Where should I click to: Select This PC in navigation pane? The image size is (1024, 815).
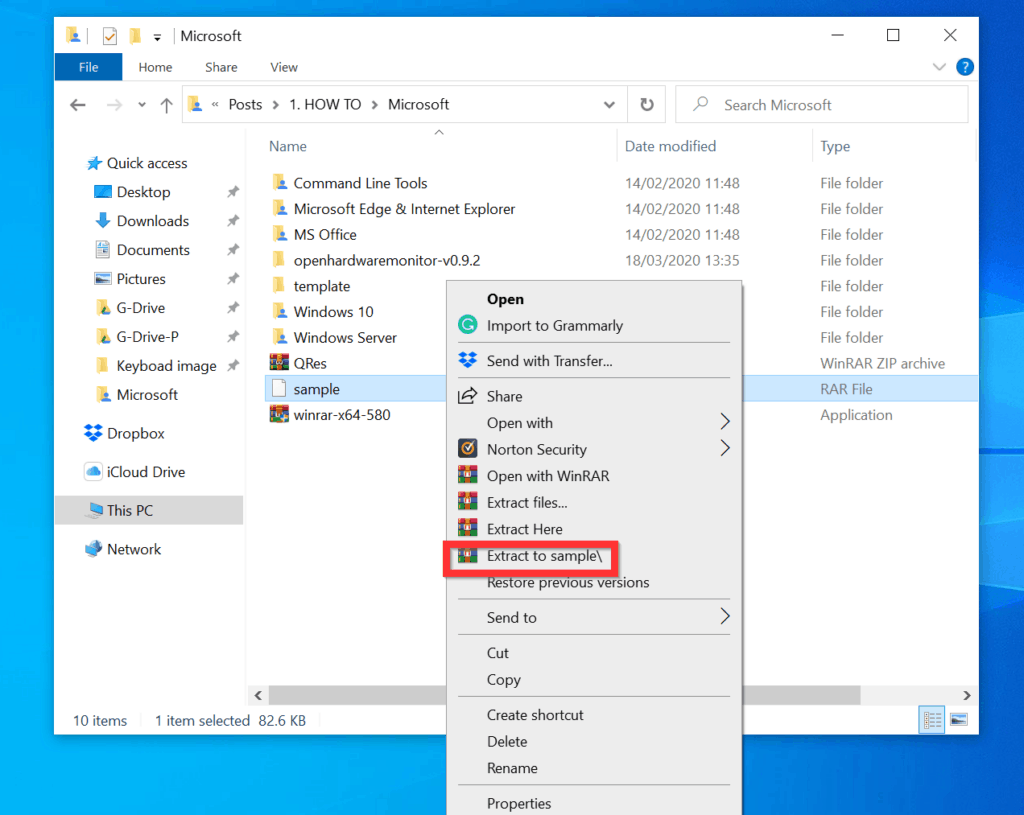point(130,510)
